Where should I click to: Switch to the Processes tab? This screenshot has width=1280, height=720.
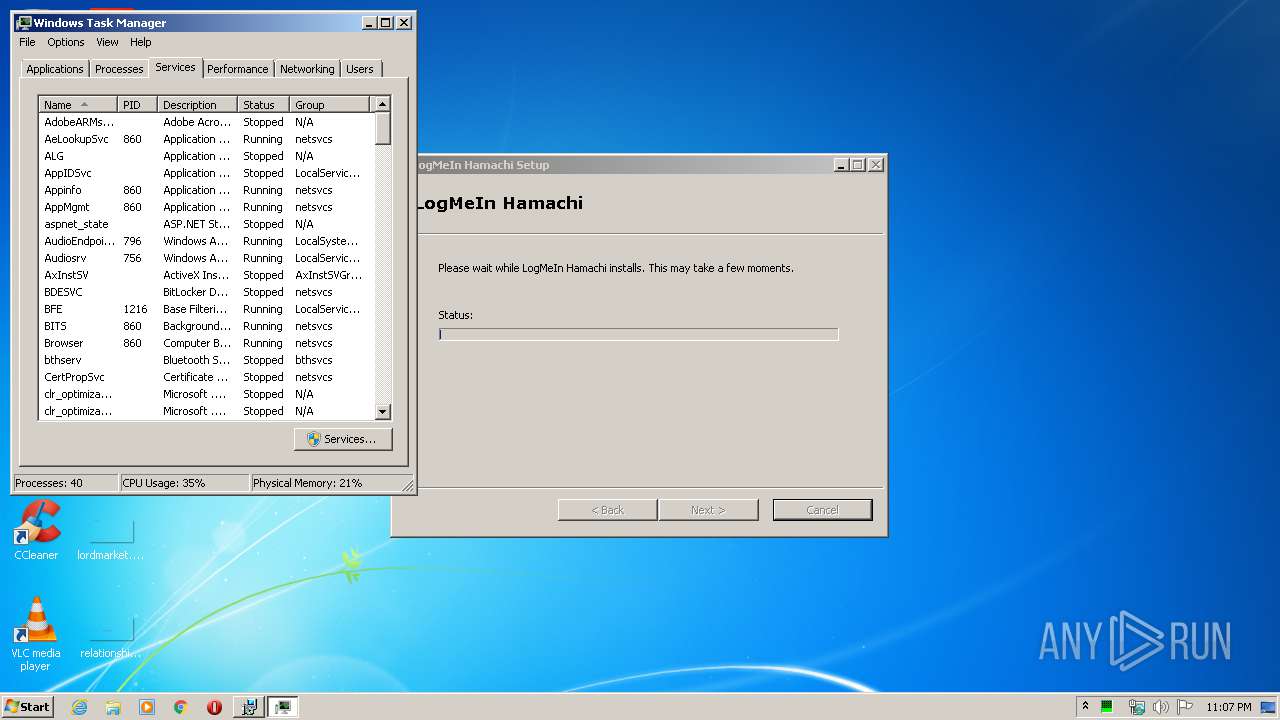[119, 69]
